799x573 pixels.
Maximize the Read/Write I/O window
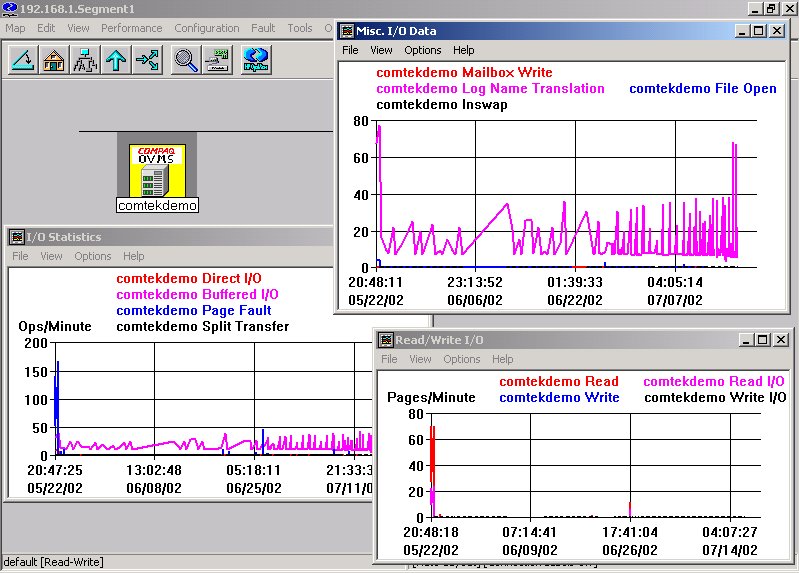click(x=761, y=340)
